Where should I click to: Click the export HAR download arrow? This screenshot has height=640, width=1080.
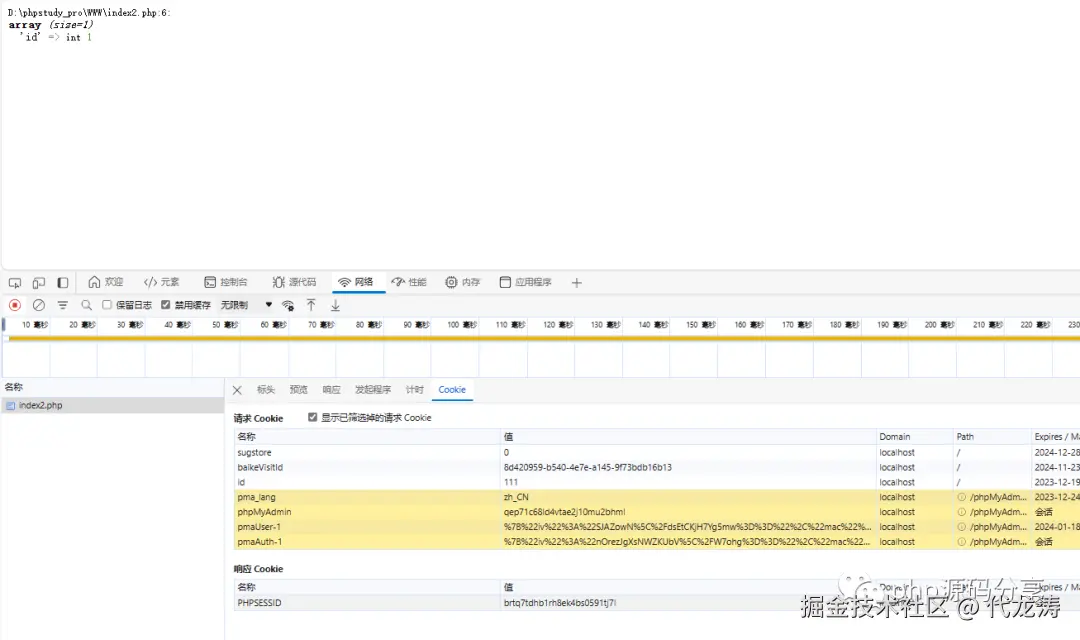[335, 304]
